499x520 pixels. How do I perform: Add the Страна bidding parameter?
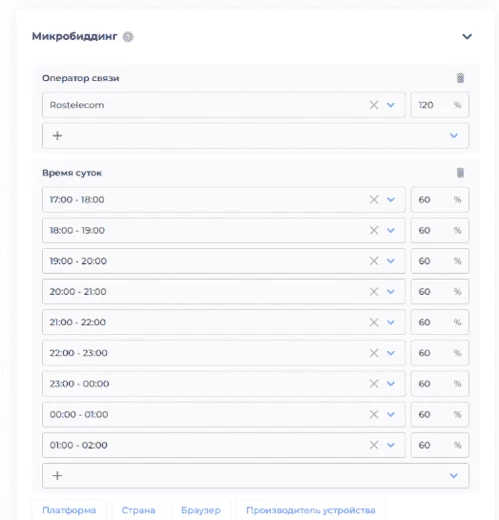click(x=138, y=510)
